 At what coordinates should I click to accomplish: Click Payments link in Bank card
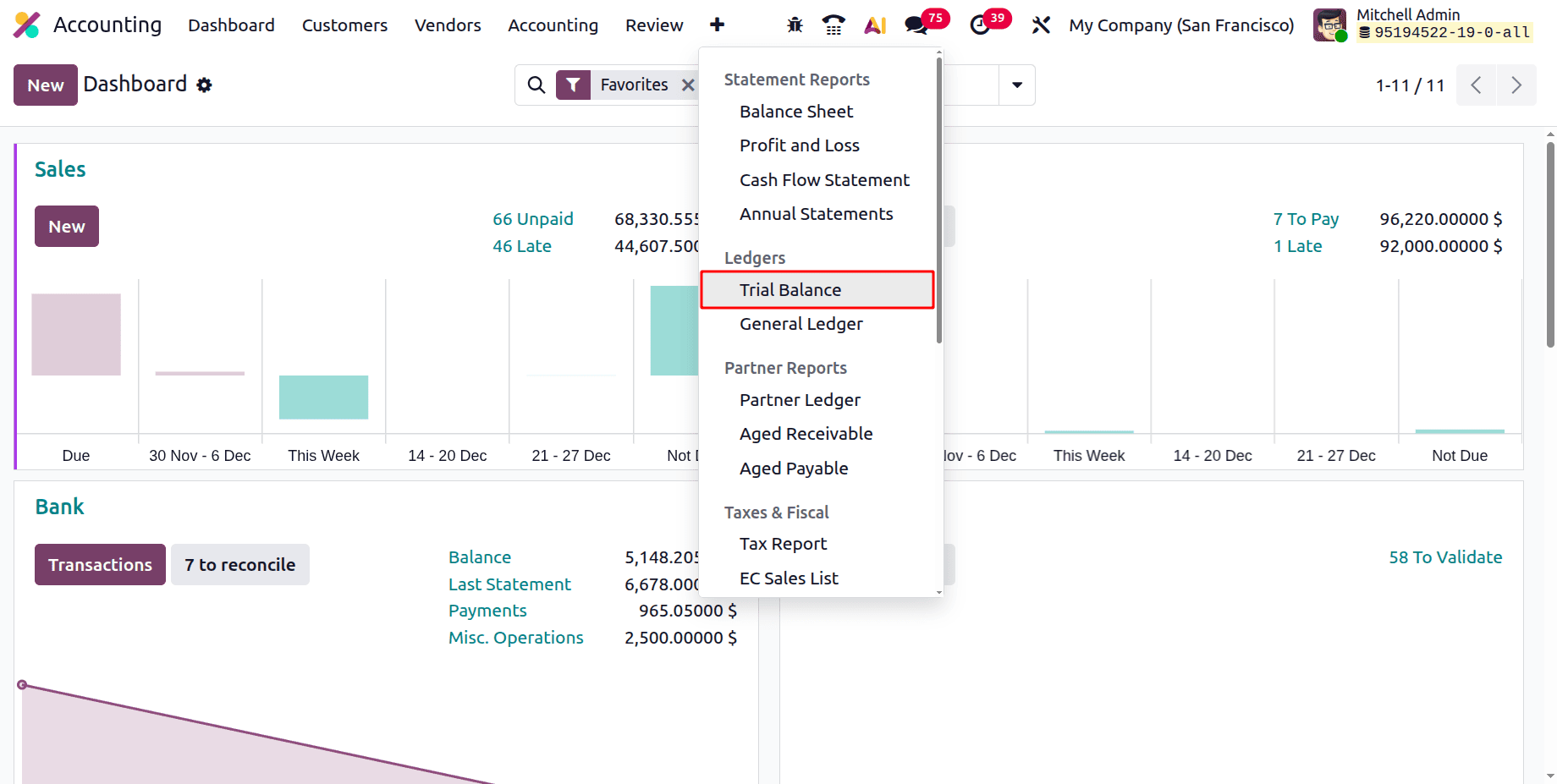tap(487, 611)
